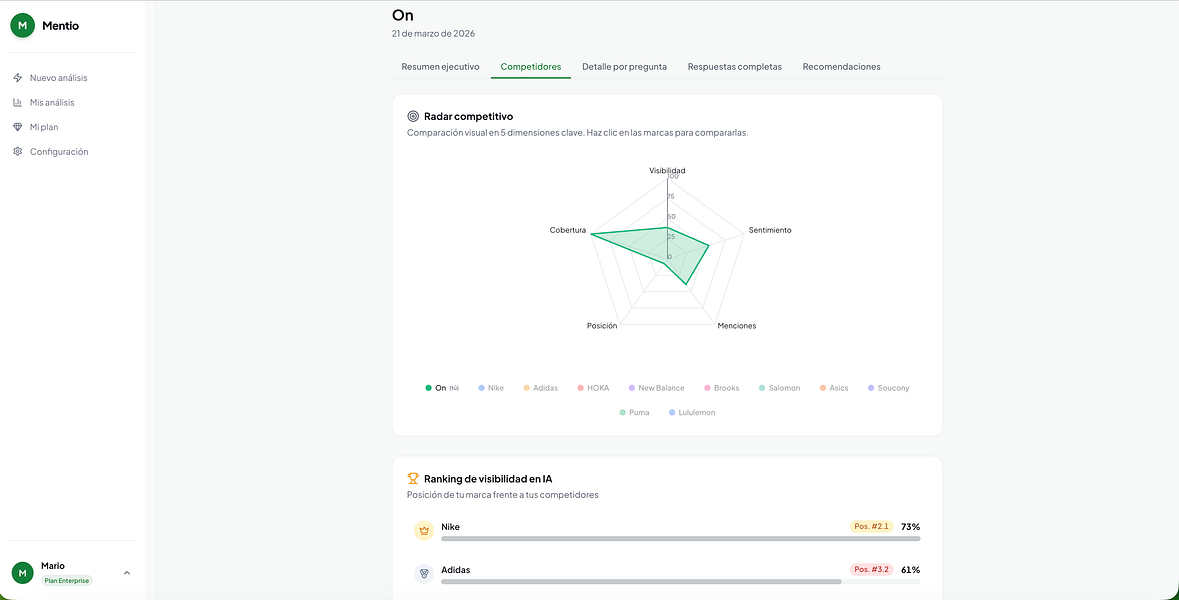Click the On page title

click(x=403, y=14)
